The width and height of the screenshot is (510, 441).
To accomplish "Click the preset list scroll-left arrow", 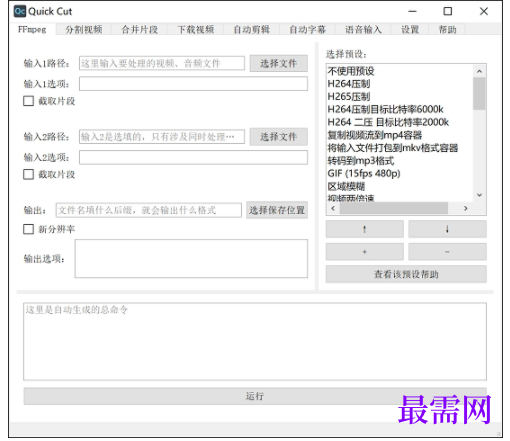I will tap(333, 208).
